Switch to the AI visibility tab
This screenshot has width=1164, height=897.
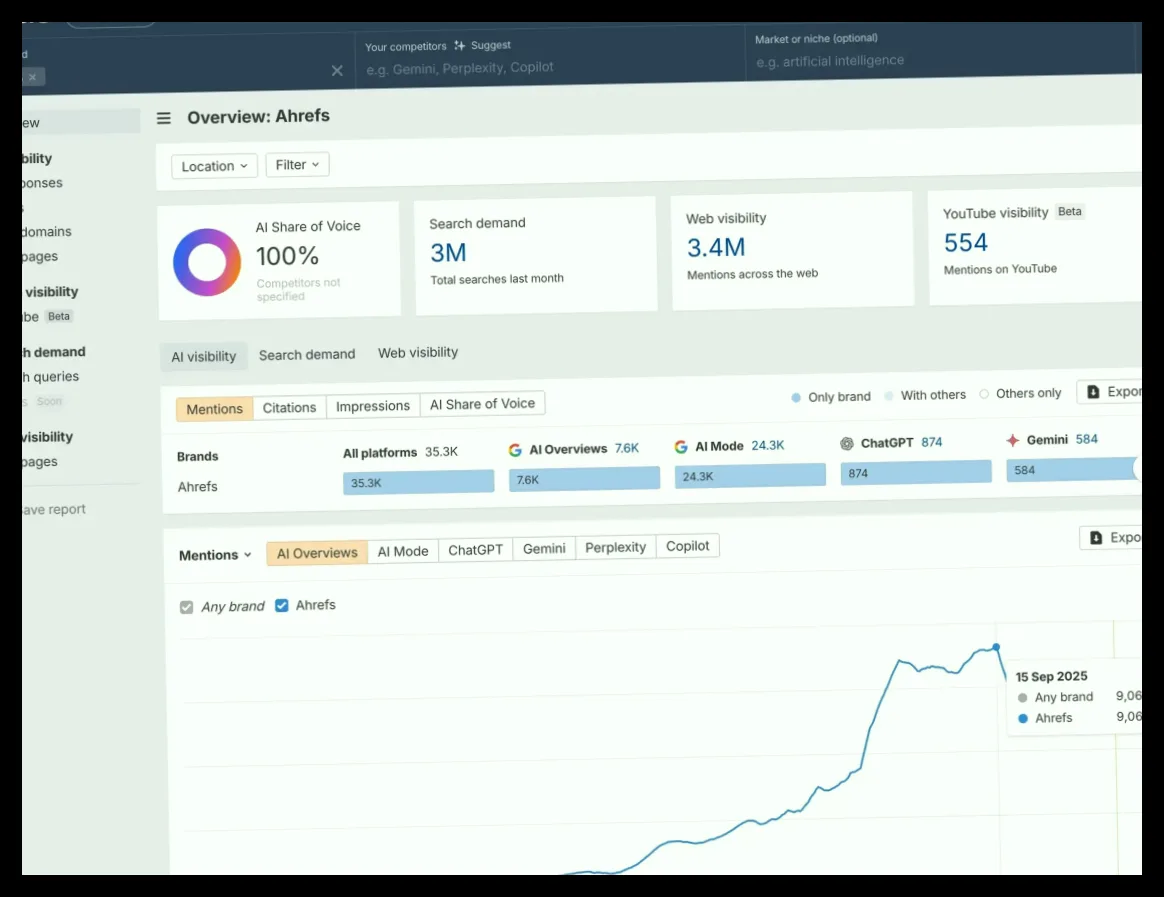203,357
